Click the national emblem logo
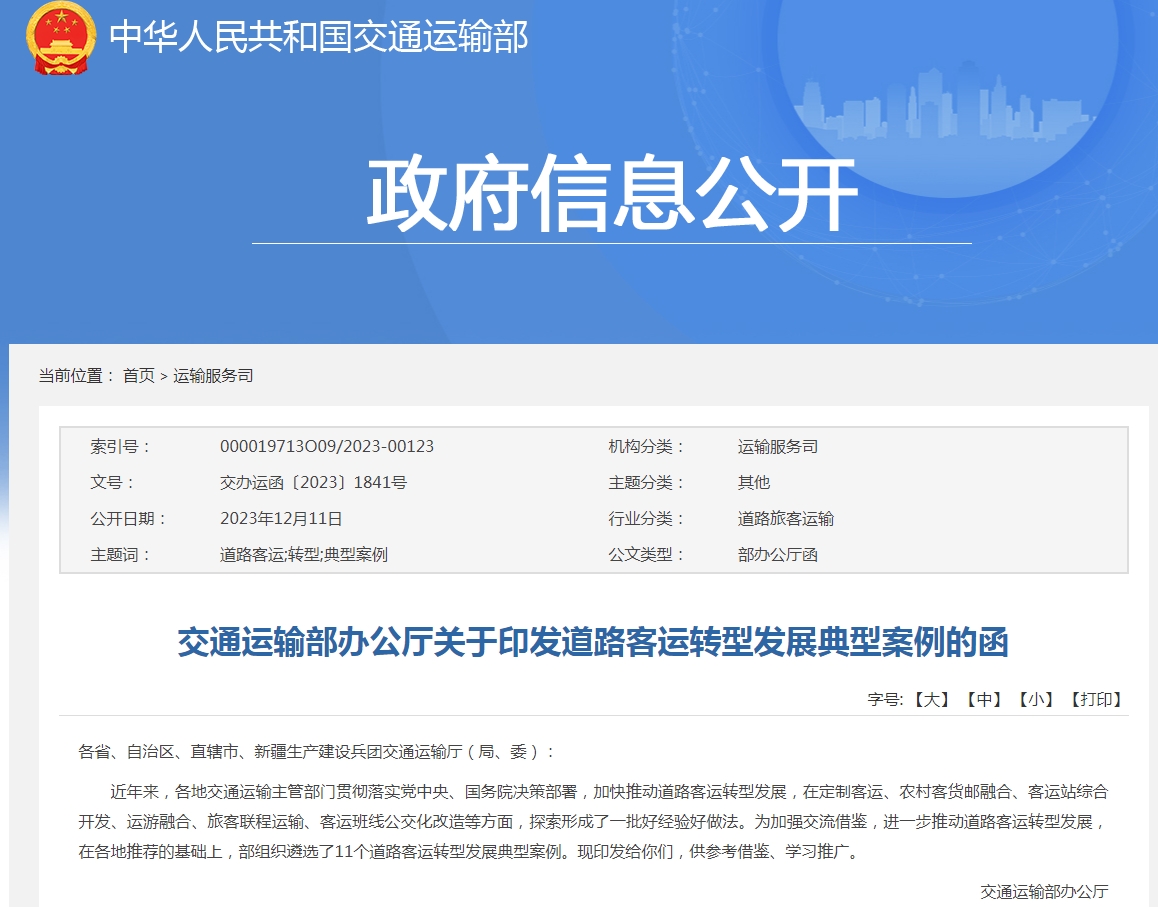The height and width of the screenshot is (907, 1158). point(61,38)
